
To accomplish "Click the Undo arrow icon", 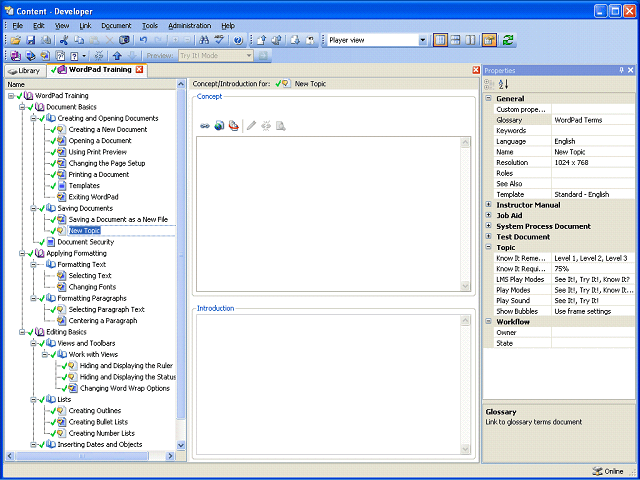I will 143,40.
